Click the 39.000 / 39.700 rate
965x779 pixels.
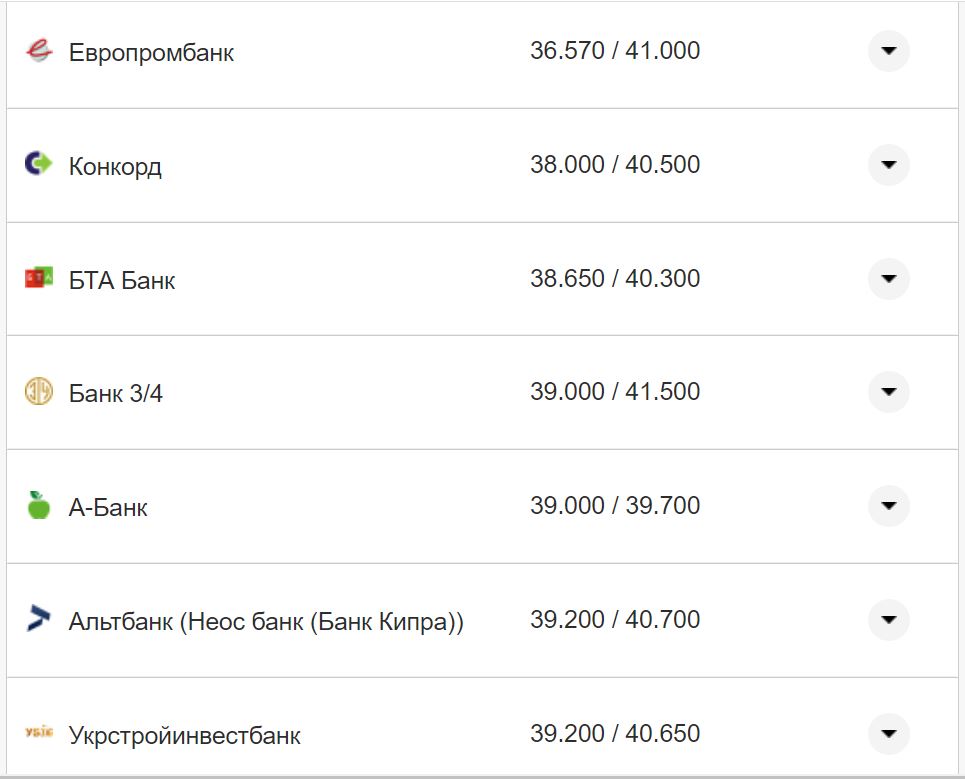coord(615,506)
